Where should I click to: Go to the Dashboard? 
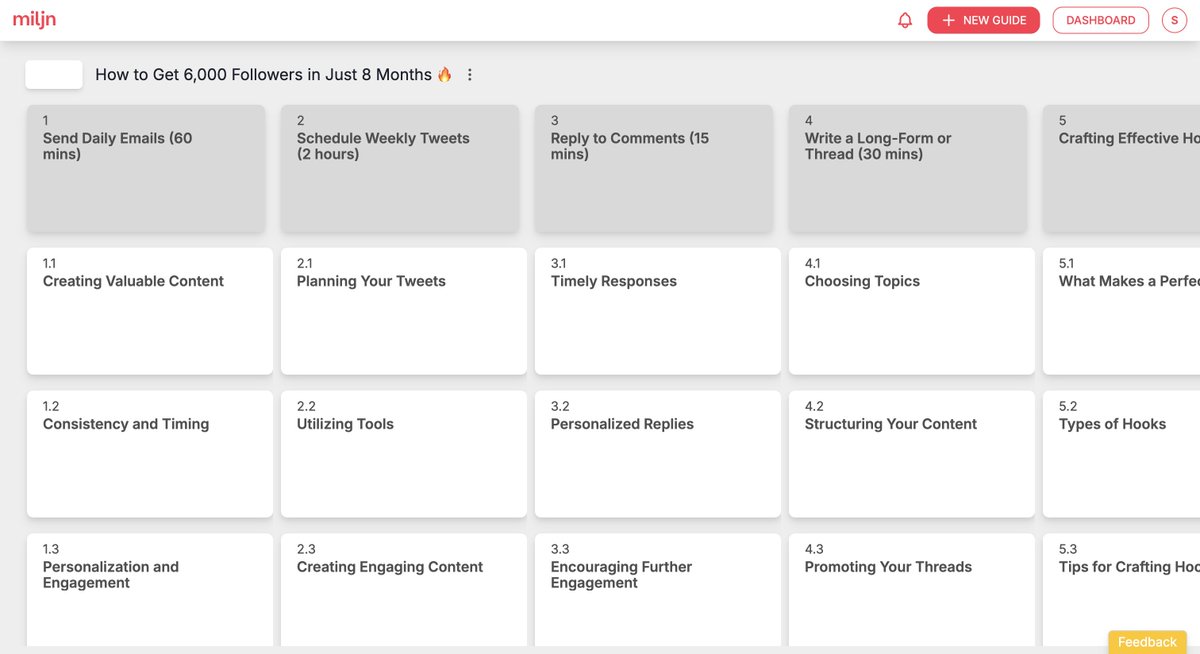click(x=1100, y=20)
